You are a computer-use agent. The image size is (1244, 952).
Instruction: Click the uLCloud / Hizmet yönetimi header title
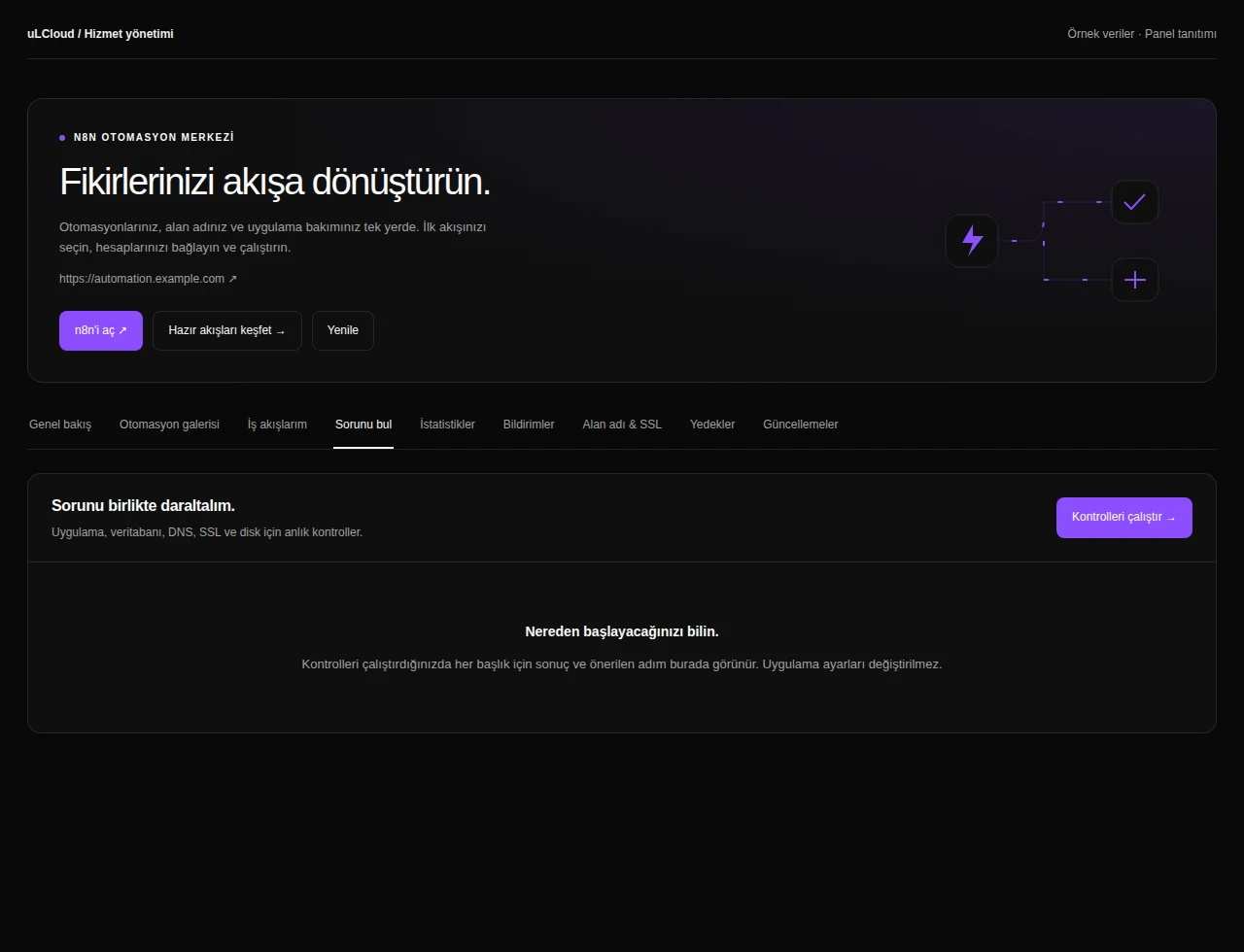click(x=100, y=34)
